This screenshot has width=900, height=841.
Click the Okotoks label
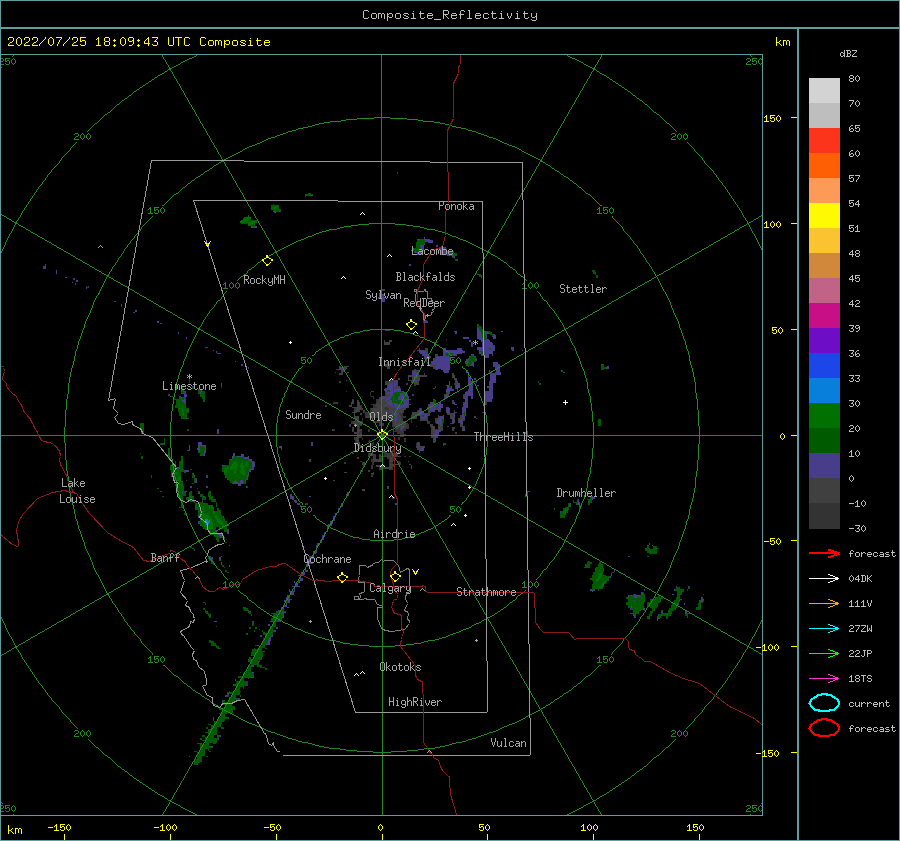point(400,667)
